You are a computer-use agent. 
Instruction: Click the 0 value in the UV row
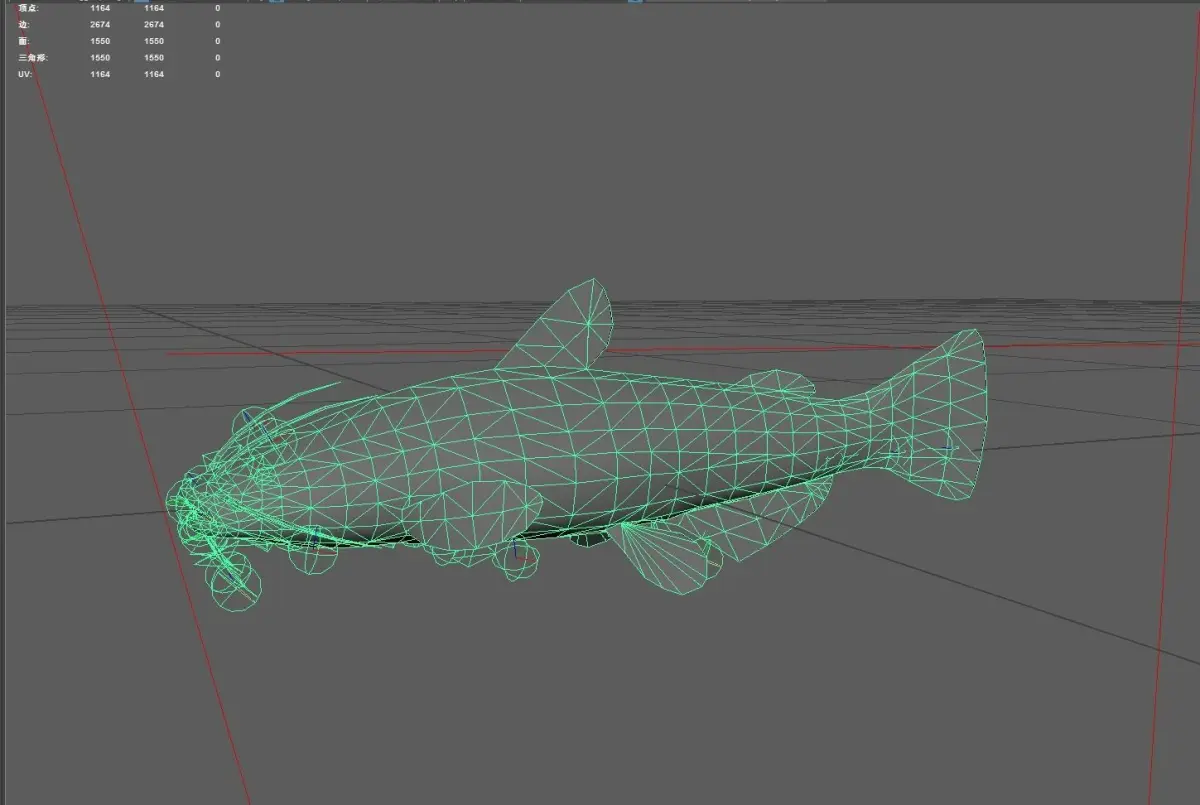click(217, 74)
